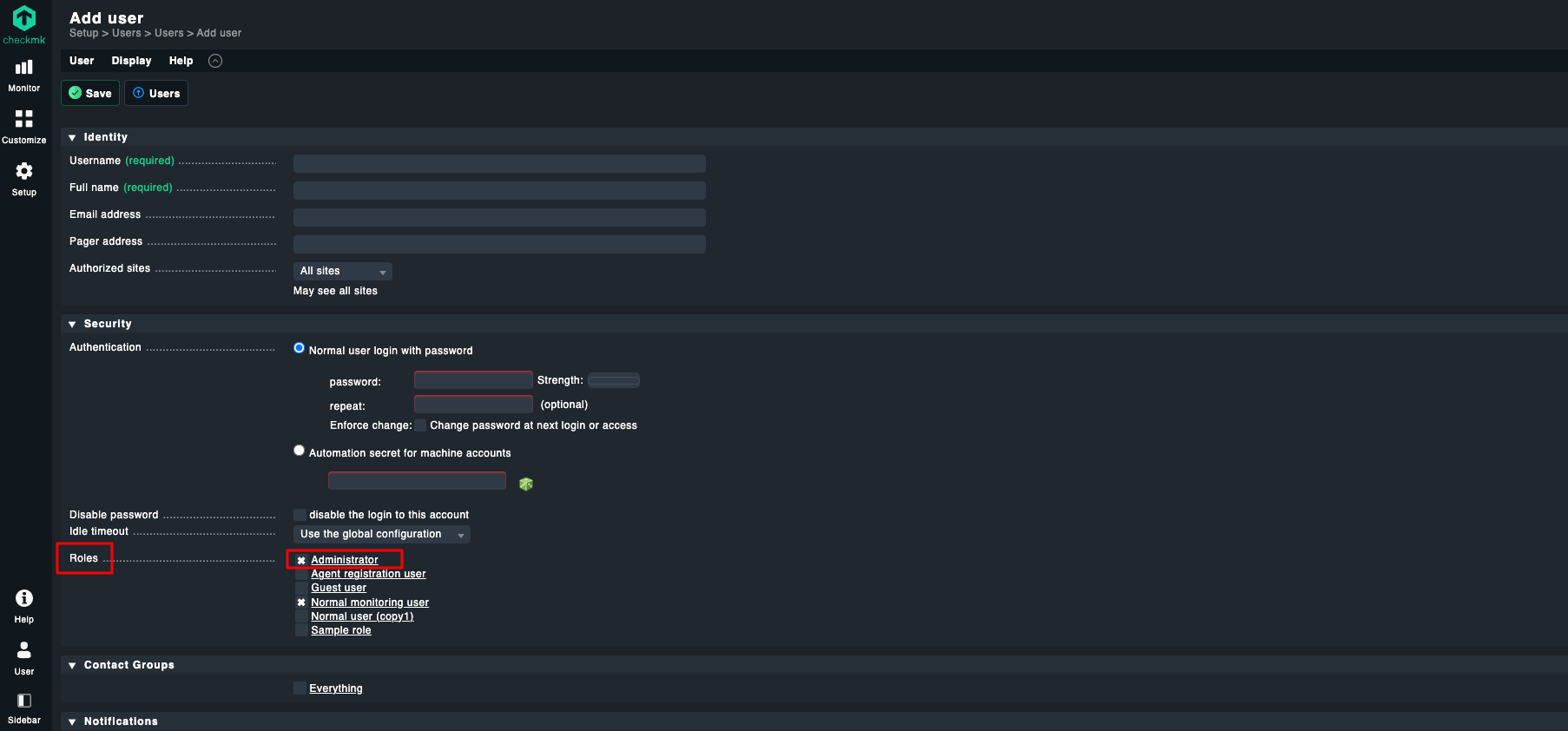Check disable the login to this account
1568x731 pixels.
click(x=300, y=515)
